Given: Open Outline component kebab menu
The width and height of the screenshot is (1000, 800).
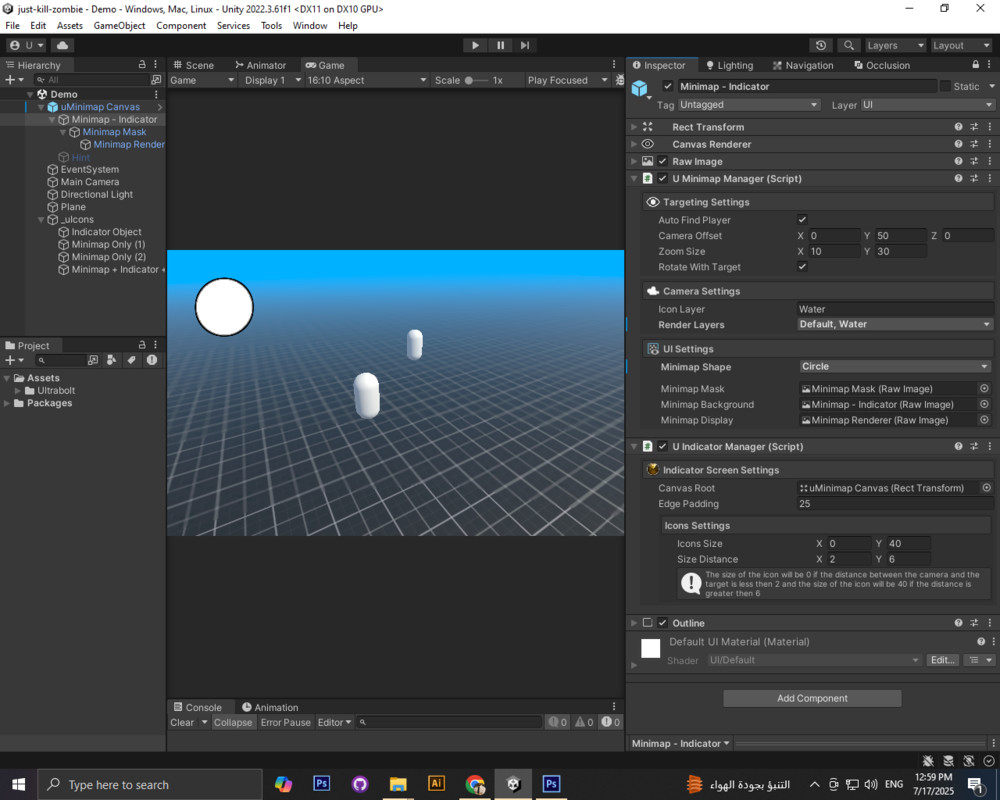Looking at the screenshot, I should coord(989,623).
